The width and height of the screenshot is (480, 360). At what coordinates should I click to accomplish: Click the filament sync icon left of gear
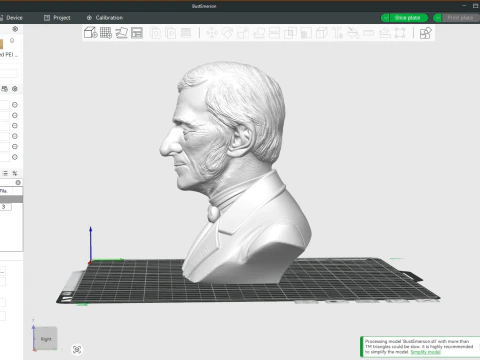4,89
